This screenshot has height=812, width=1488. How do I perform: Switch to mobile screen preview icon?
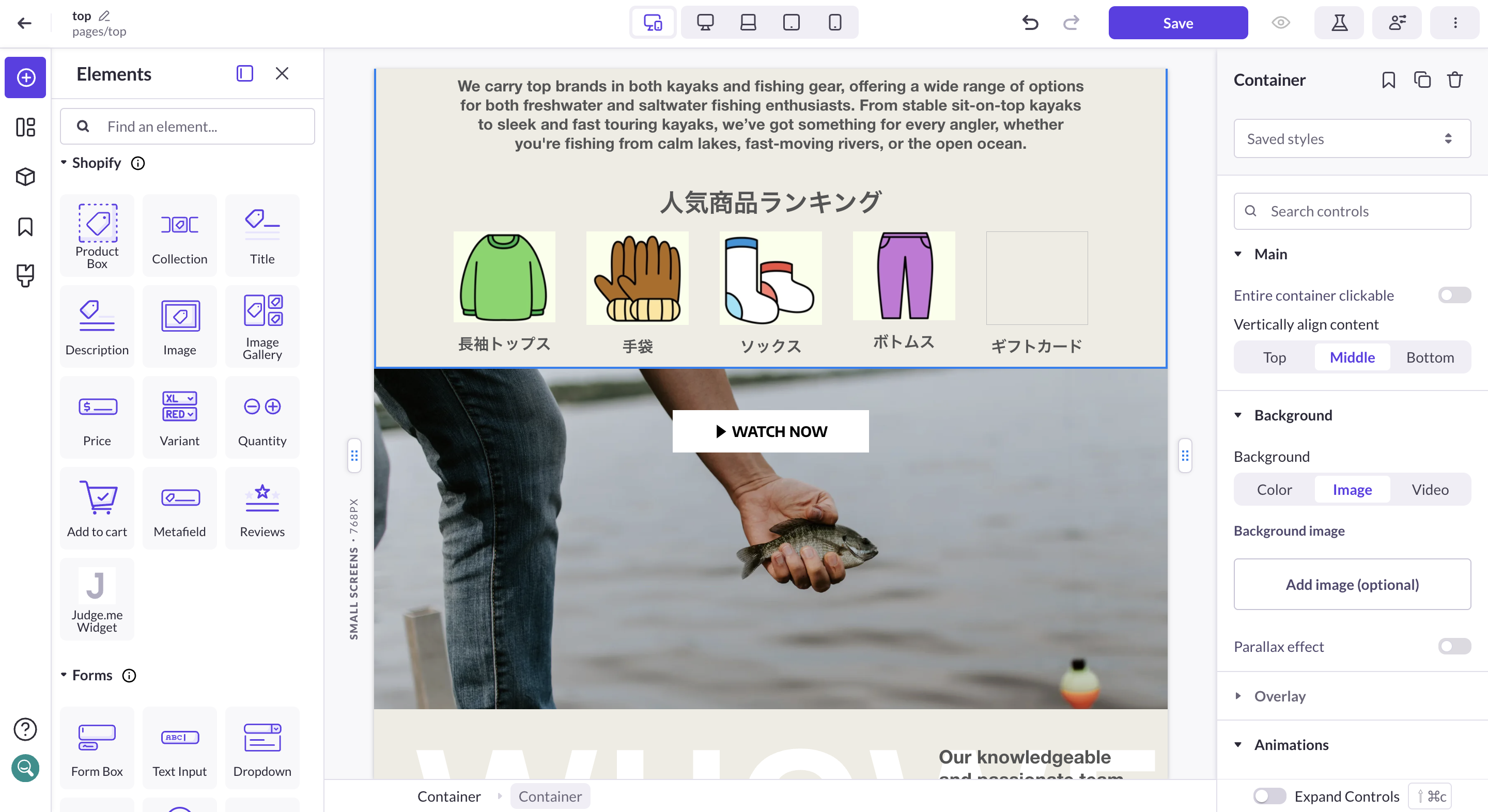(x=835, y=23)
